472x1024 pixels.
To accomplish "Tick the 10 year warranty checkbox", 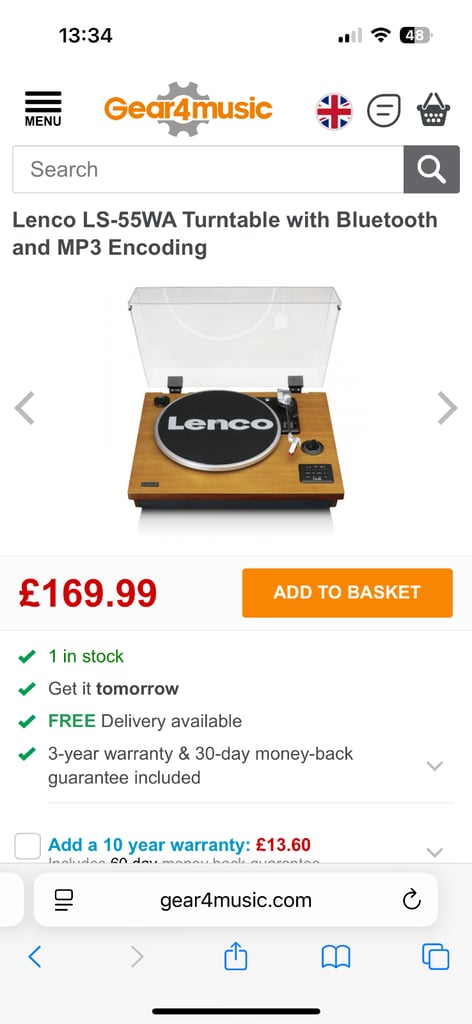I will click(x=27, y=846).
